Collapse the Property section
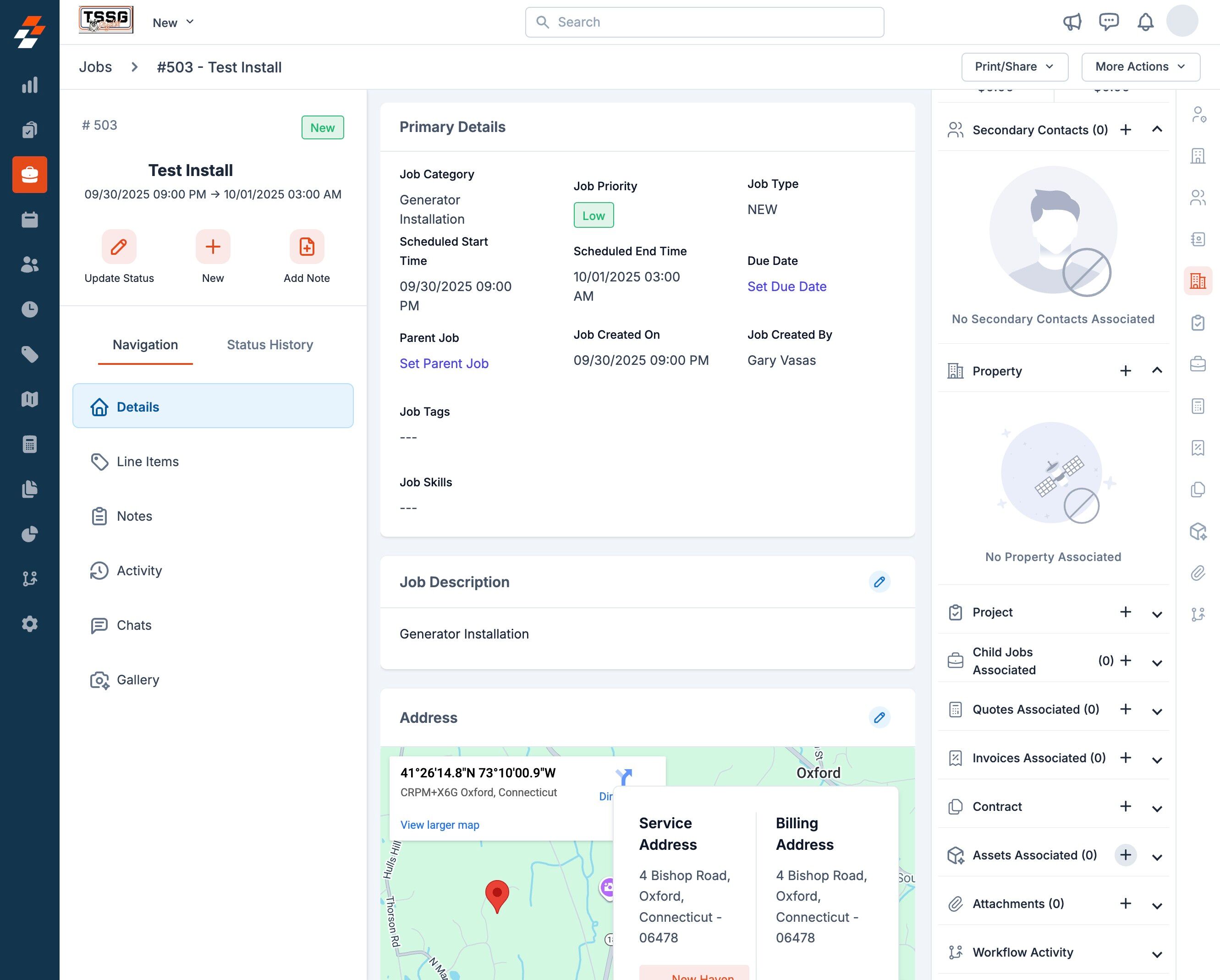1220x980 pixels. 1157,371
